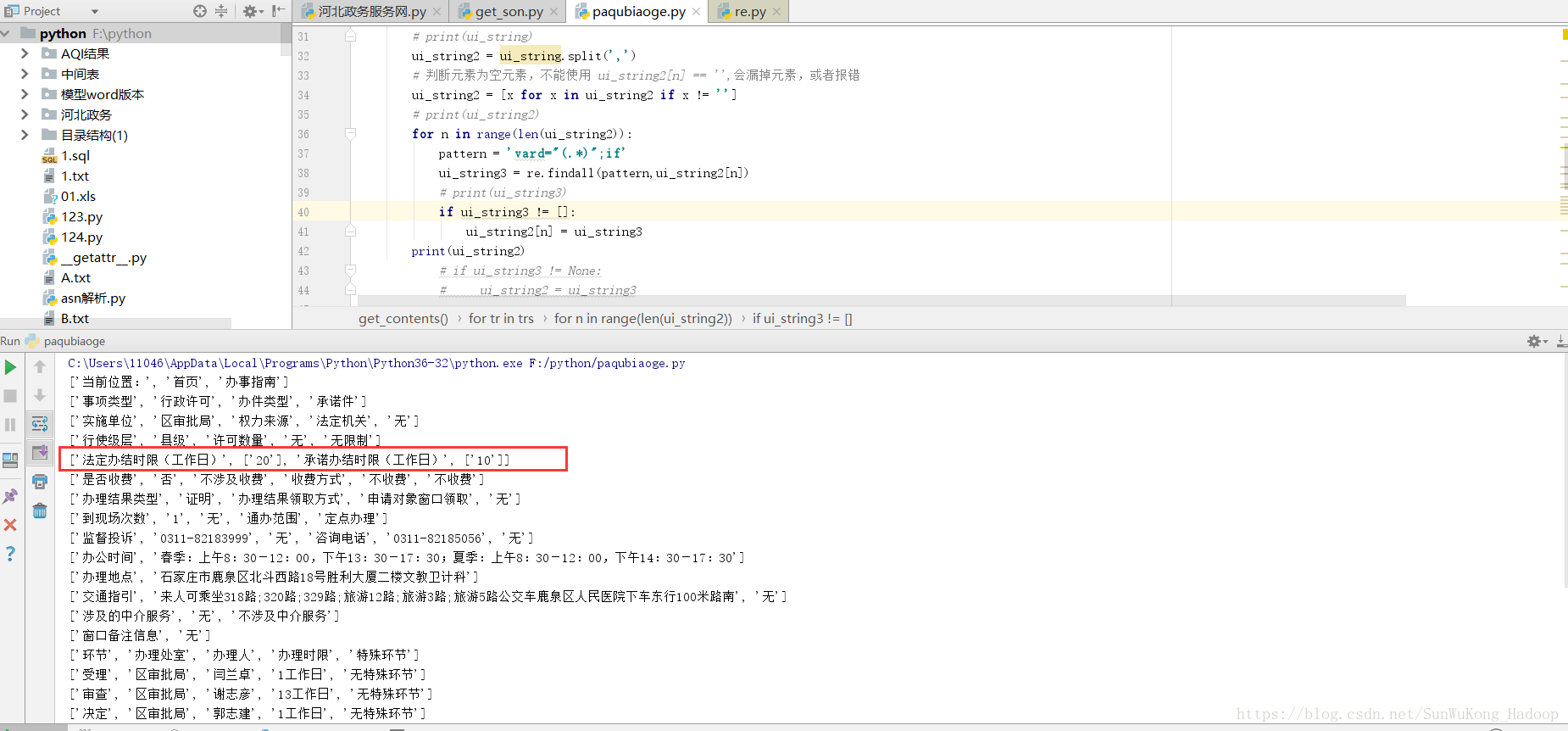Select __getattr__.py in project tree
Viewport: 1568px width, 731px height.
pos(103,257)
